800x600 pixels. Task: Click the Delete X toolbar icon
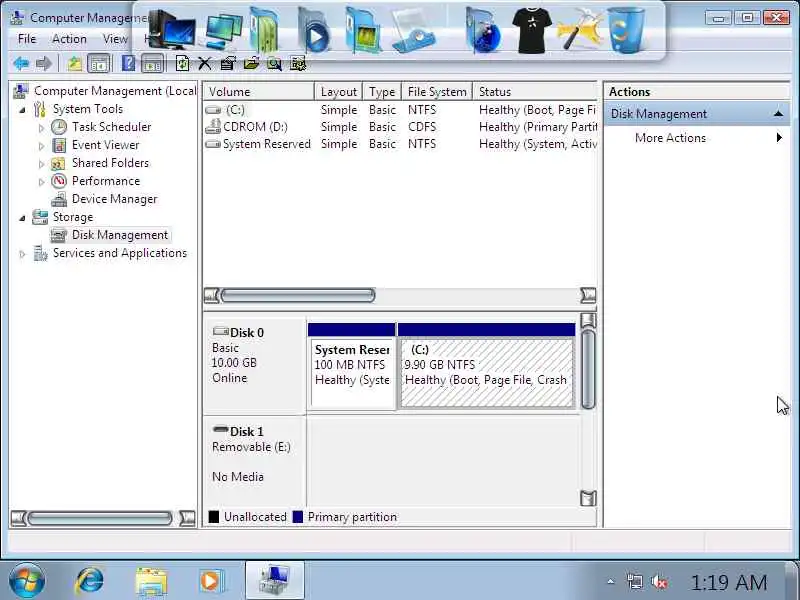[x=205, y=64]
